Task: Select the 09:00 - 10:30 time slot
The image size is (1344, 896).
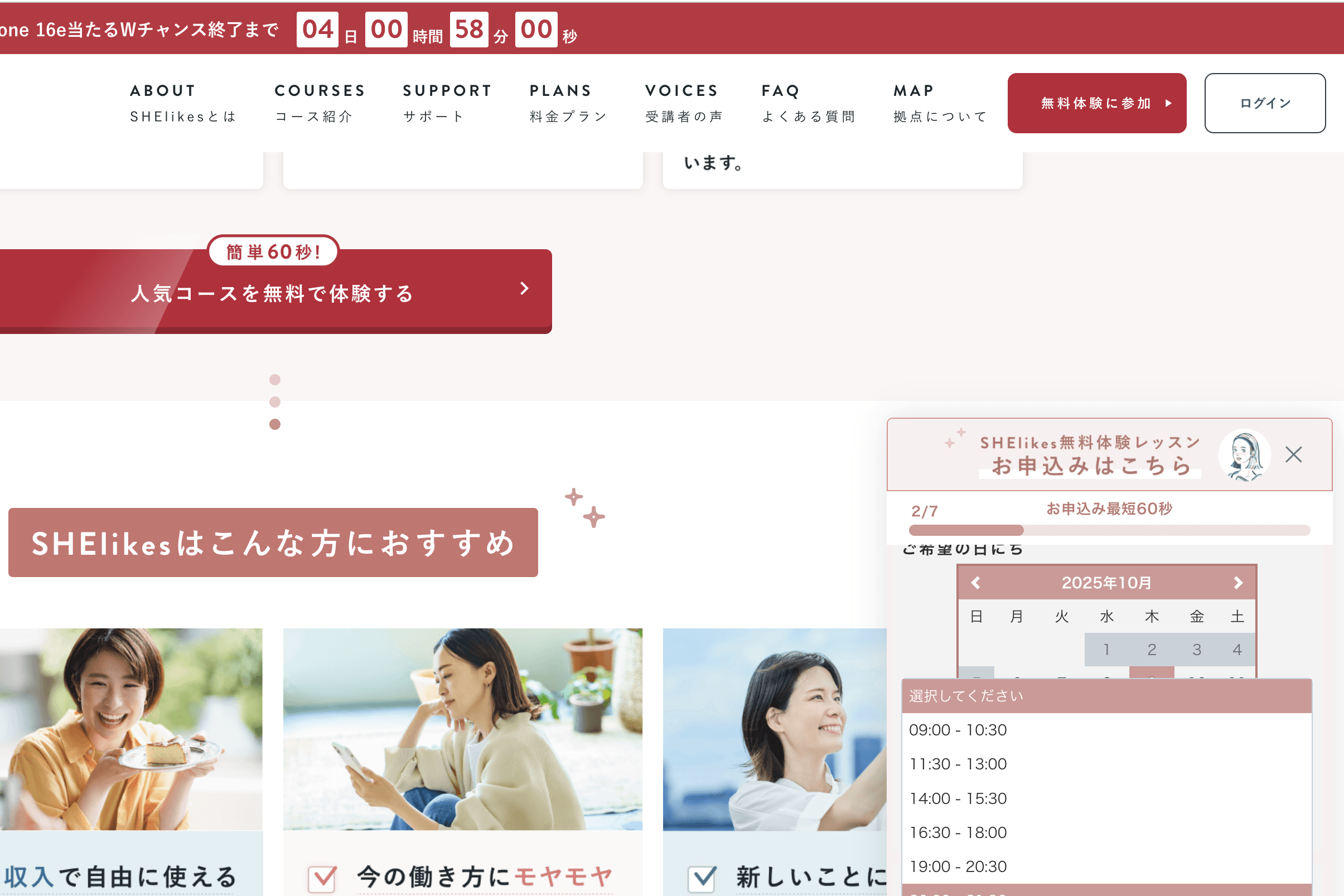Action: click(x=958, y=730)
